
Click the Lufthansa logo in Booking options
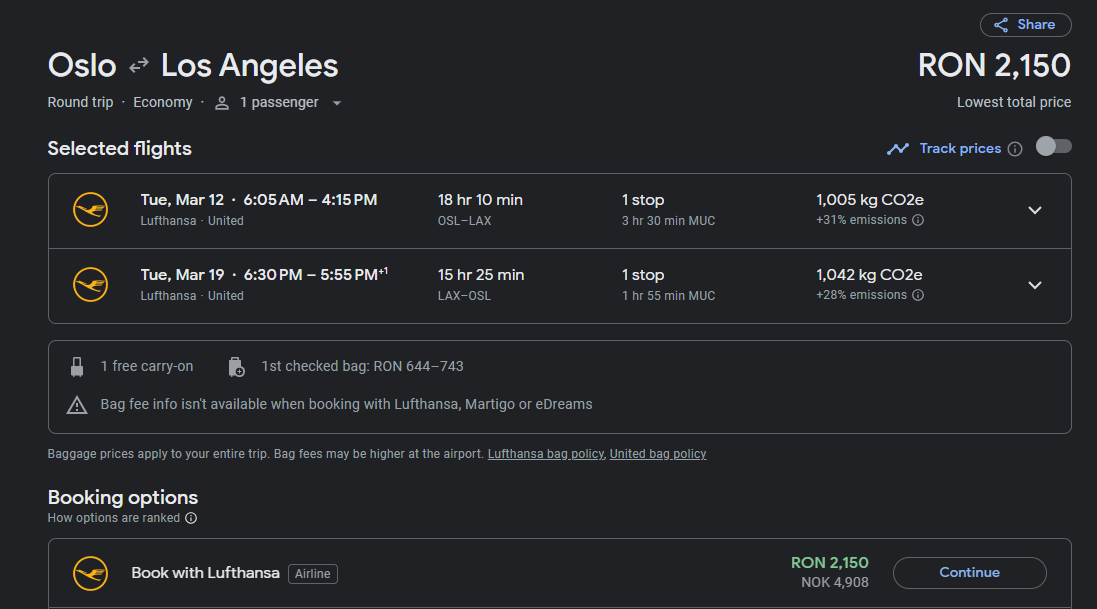tap(90, 573)
